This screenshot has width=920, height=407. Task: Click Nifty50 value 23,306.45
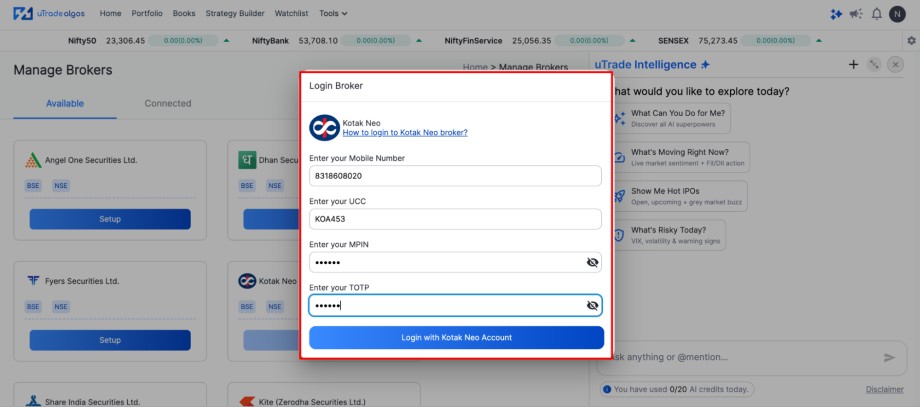click(125, 40)
